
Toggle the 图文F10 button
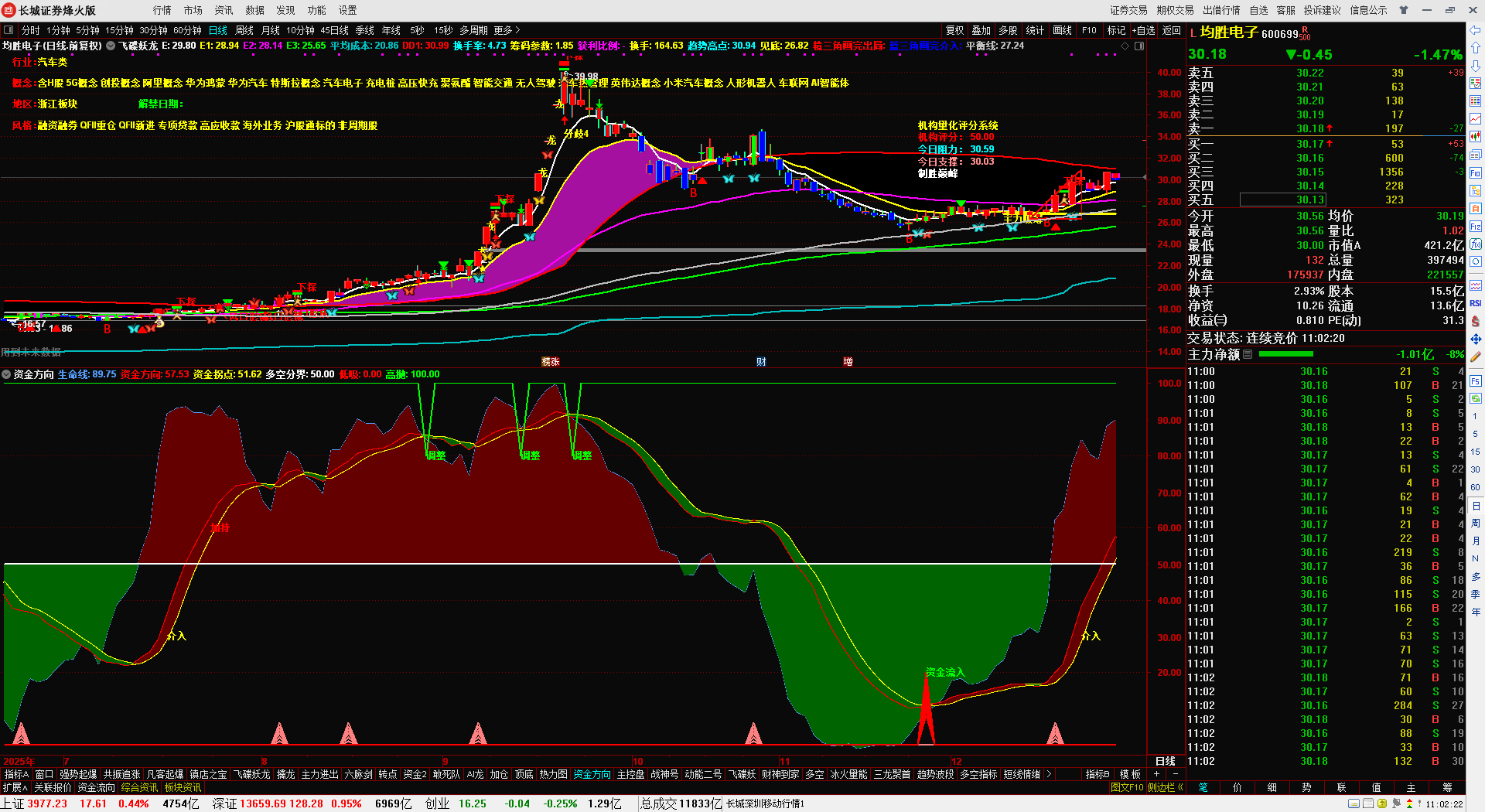(1127, 787)
